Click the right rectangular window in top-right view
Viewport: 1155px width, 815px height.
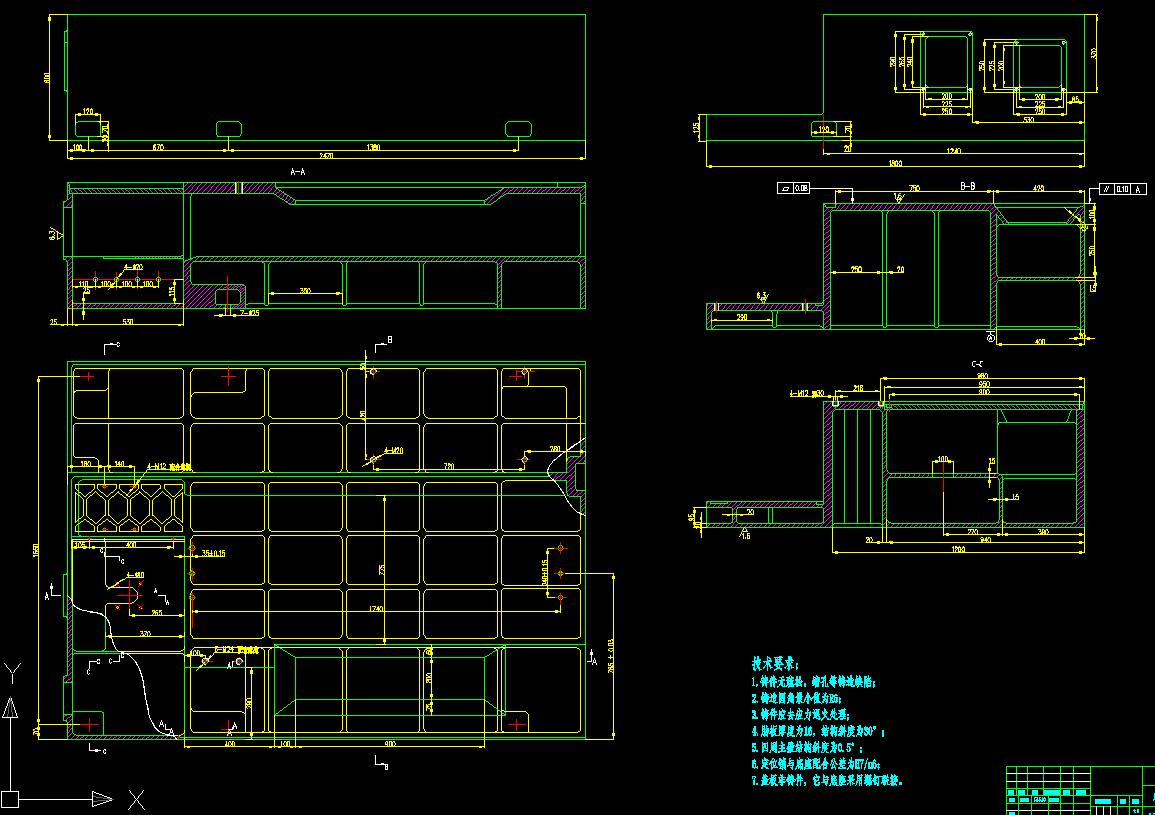(1039, 68)
